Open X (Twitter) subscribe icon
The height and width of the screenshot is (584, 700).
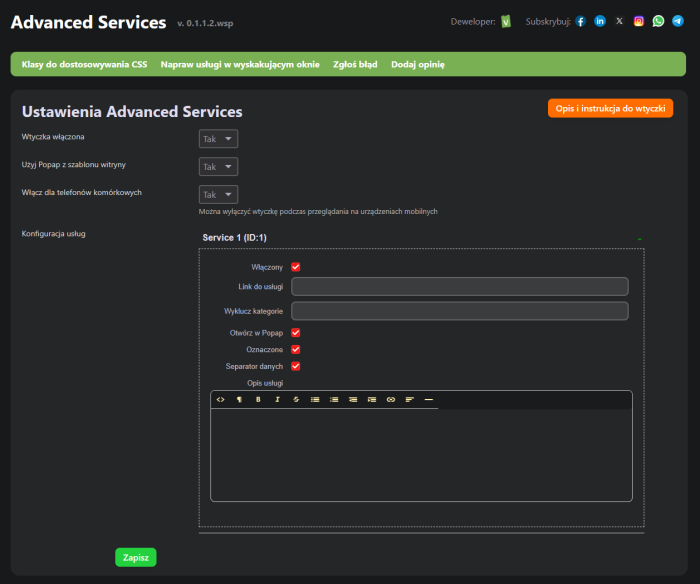[x=619, y=21]
